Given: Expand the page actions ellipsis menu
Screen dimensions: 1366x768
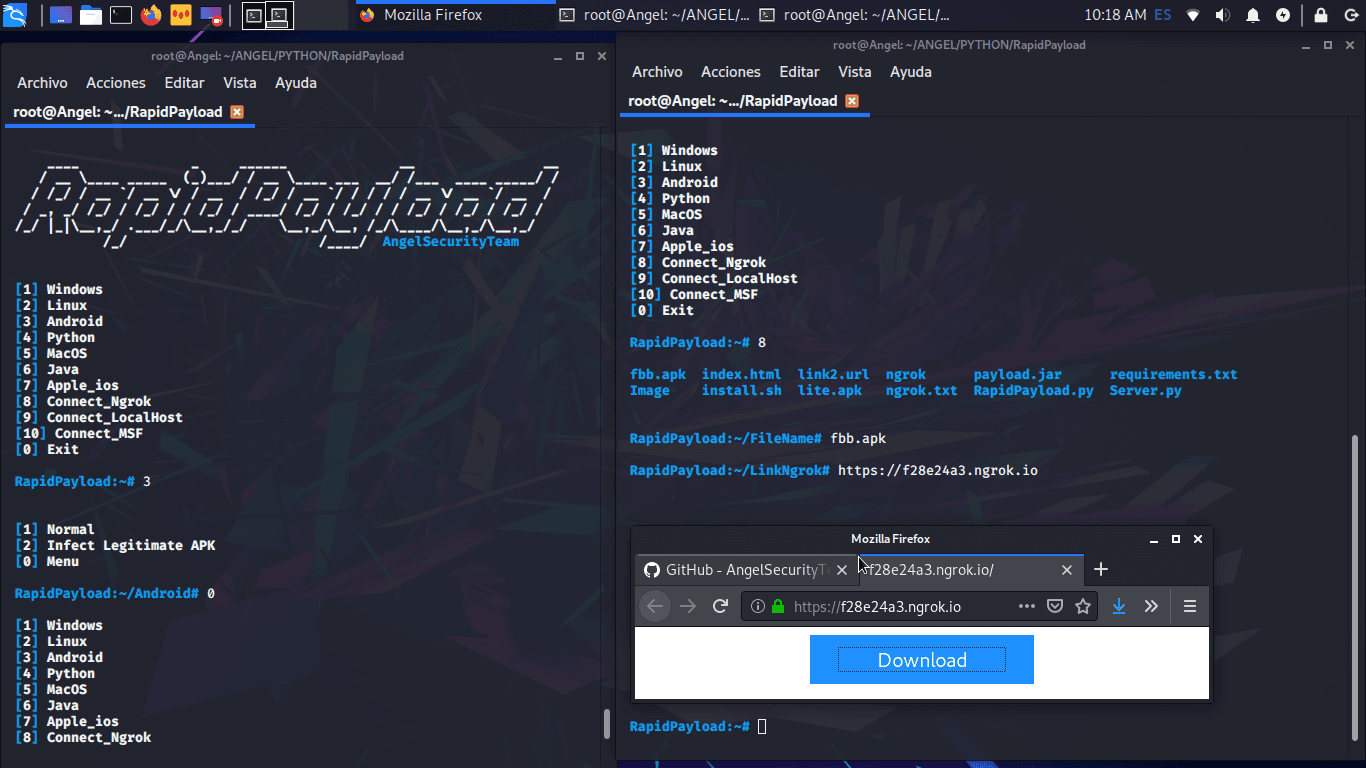Looking at the screenshot, I should (1027, 605).
